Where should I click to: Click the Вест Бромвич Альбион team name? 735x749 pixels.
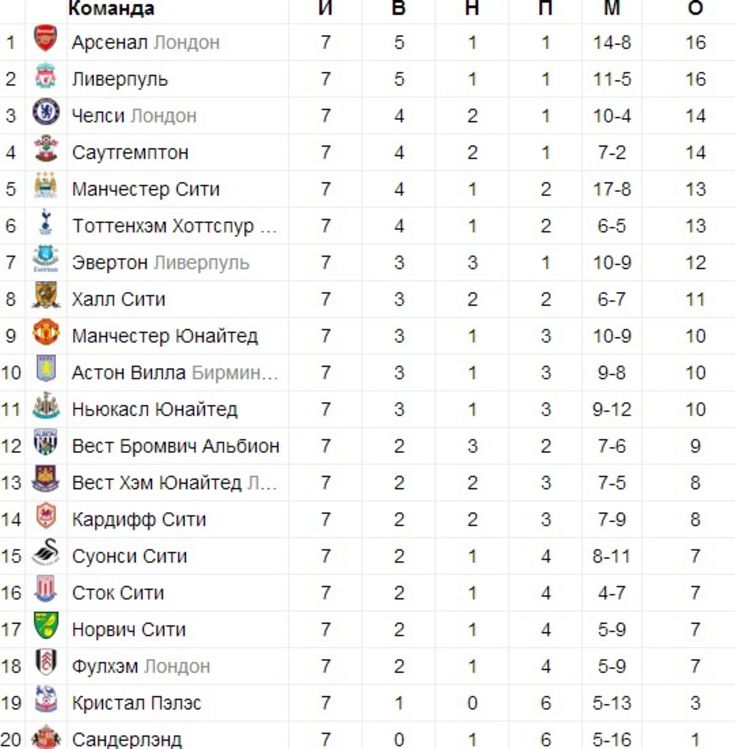point(176,446)
